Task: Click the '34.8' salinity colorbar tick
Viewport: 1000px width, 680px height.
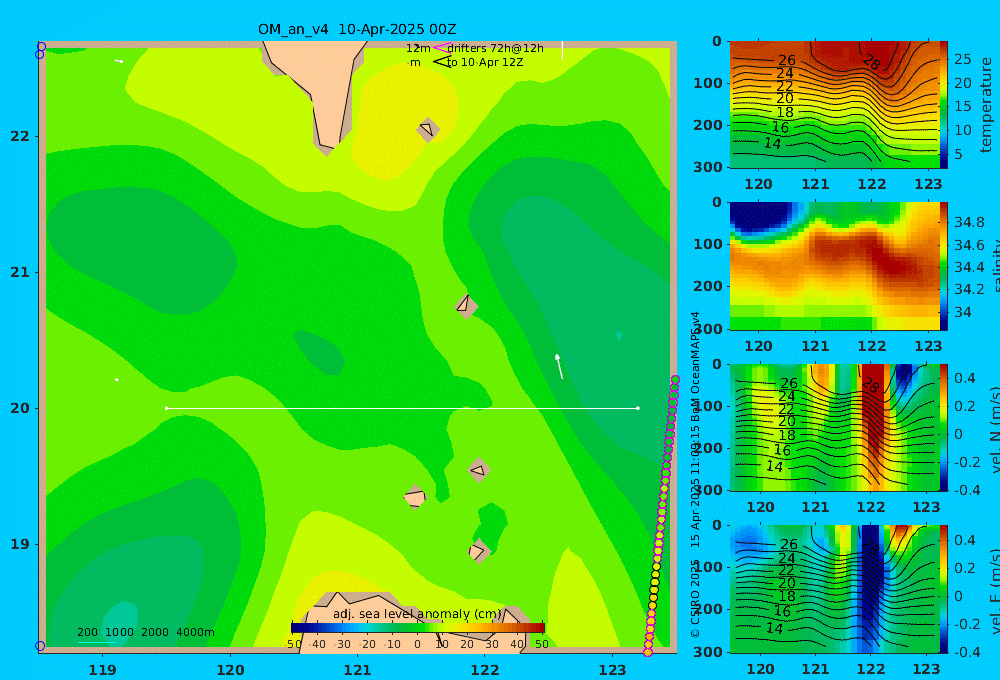Action: 969,222
